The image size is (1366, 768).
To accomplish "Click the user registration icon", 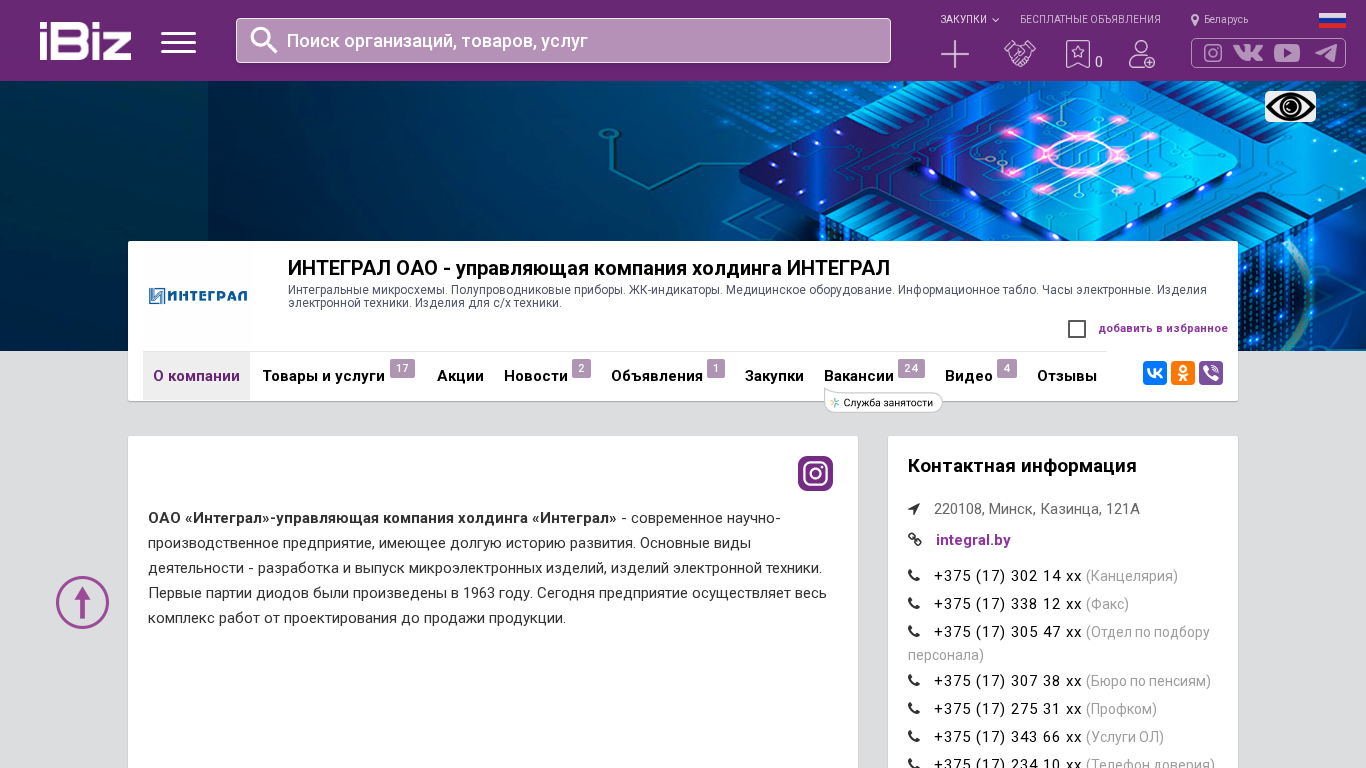I will pos(1142,54).
